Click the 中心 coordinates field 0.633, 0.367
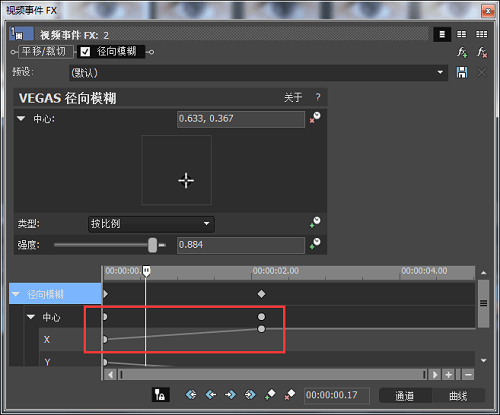 tap(241, 119)
